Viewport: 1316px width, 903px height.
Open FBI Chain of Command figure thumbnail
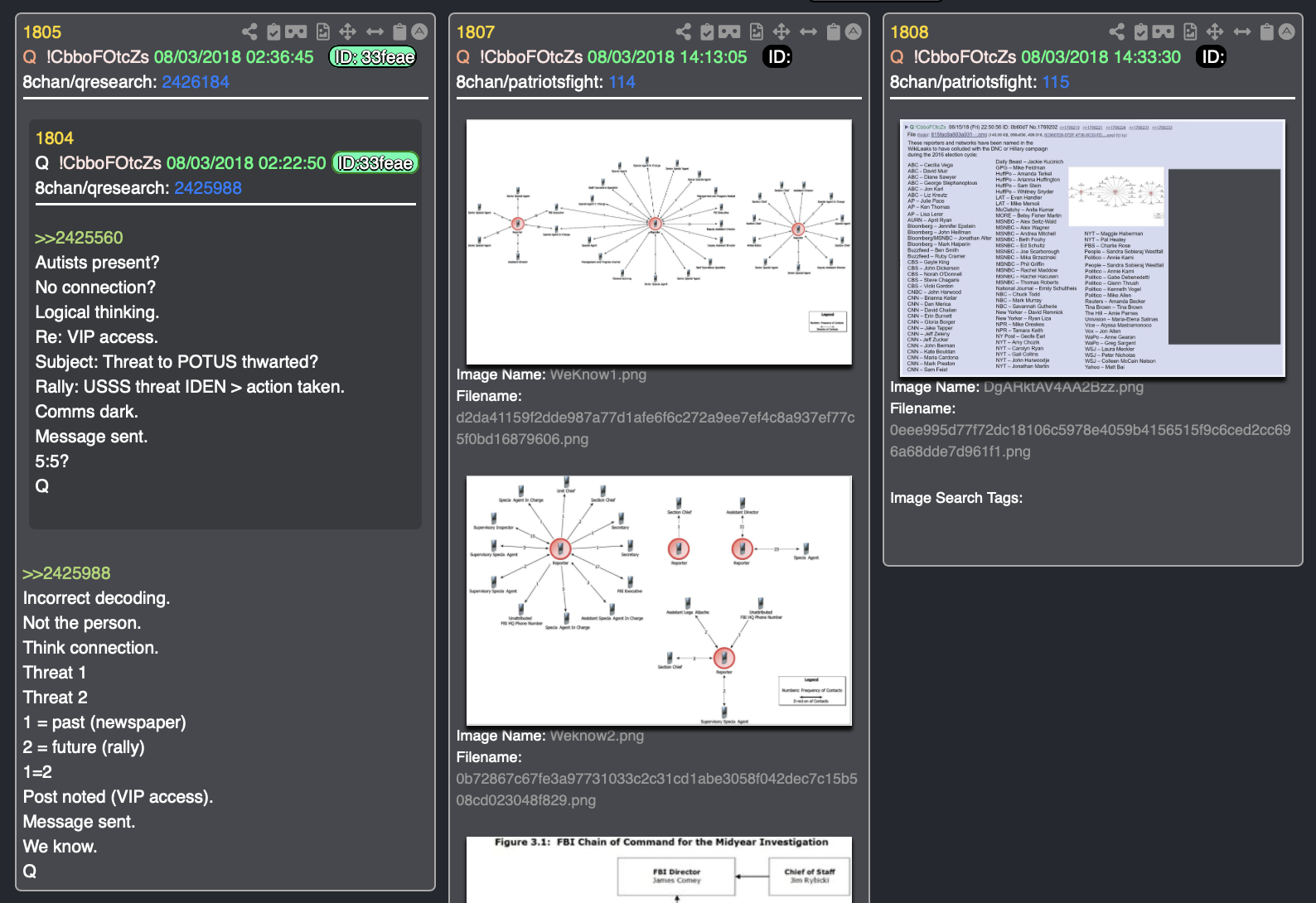659,869
